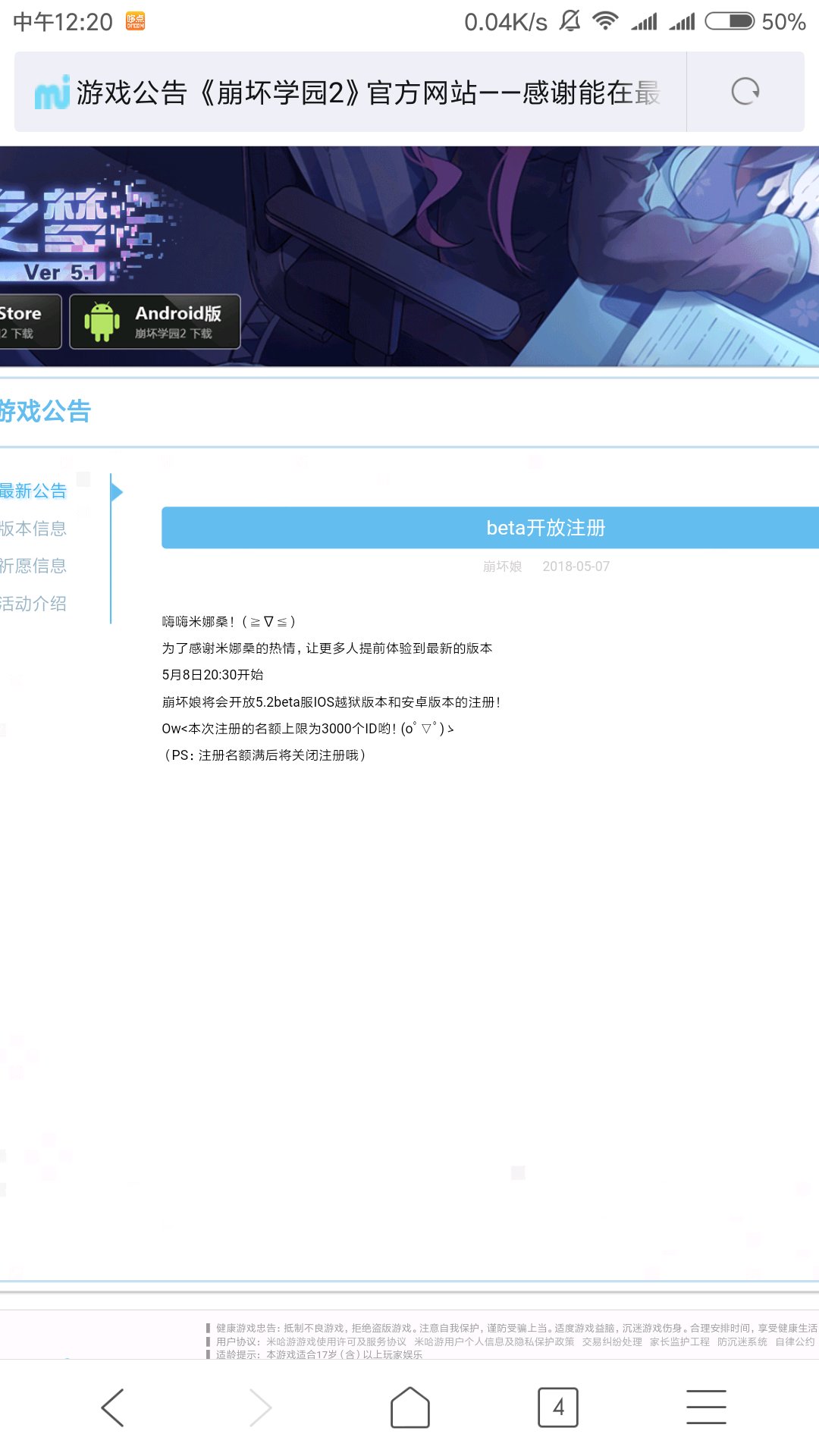Open the tab switcher showing 4 tabs
This screenshot has width=819, height=1456.
pyautogui.click(x=558, y=1407)
